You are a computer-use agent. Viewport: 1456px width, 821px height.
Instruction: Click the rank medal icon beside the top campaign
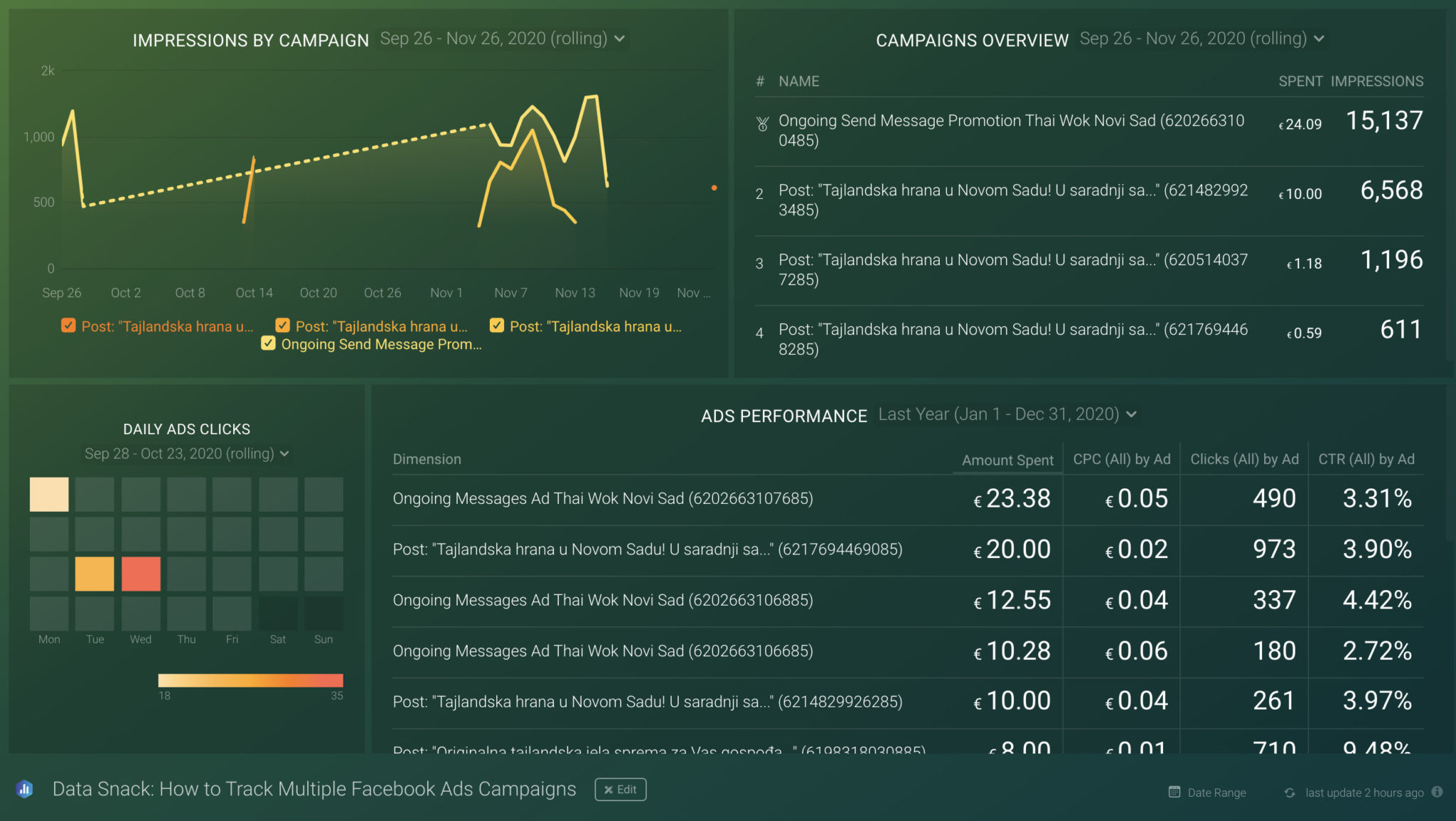(x=761, y=123)
